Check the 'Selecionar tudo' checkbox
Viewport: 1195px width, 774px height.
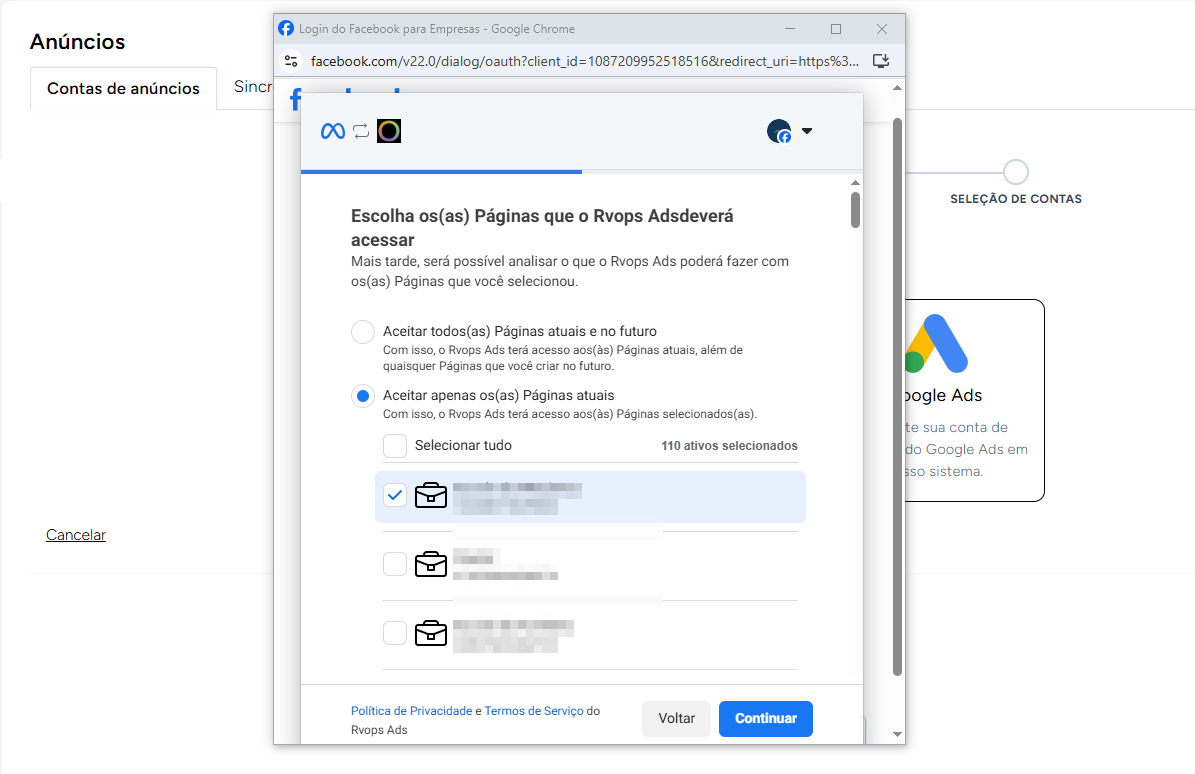pyautogui.click(x=395, y=446)
